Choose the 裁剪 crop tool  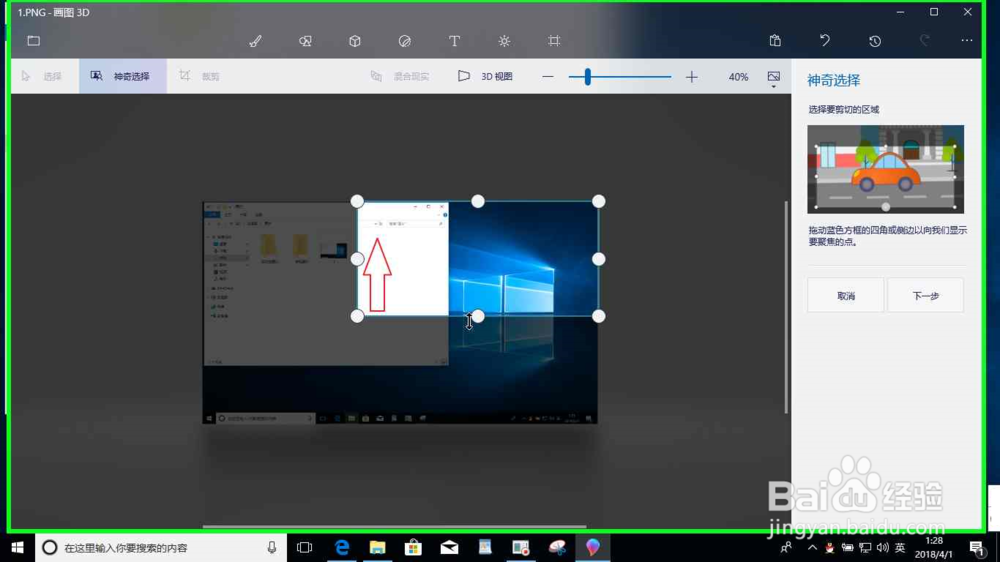tap(200, 77)
